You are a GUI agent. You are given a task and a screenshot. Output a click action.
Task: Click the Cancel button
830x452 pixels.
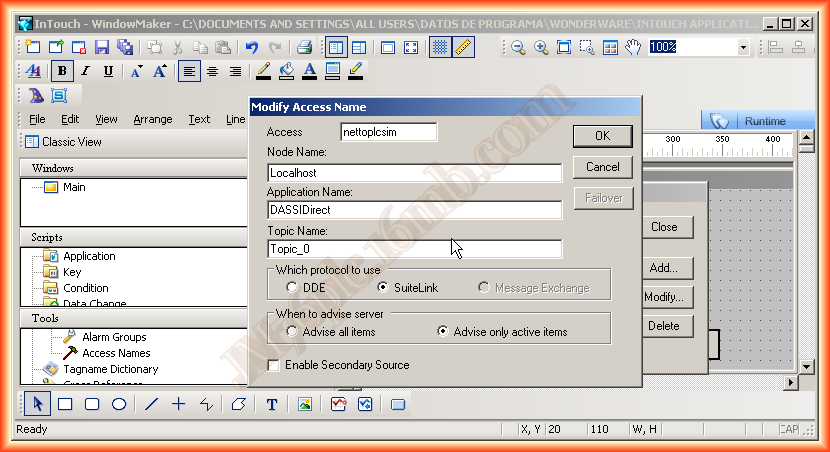point(602,167)
